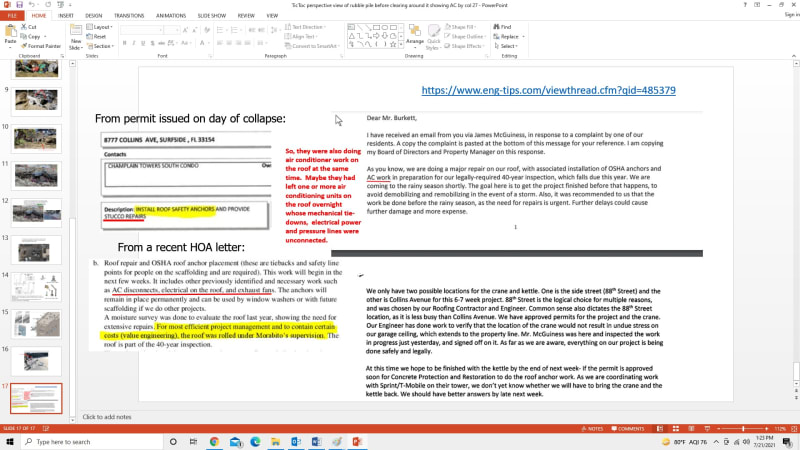The height and width of the screenshot is (450, 800).
Task: Toggle Strikethrough formatting
Action: pyautogui.click(x=161, y=43)
